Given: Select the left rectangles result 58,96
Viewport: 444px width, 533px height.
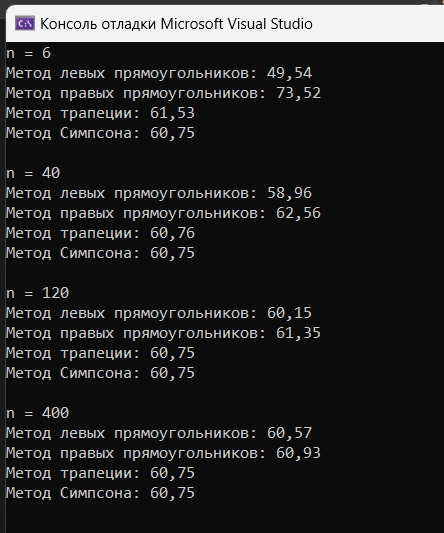Looking at the screenshot, I should (x=289, y=193).
